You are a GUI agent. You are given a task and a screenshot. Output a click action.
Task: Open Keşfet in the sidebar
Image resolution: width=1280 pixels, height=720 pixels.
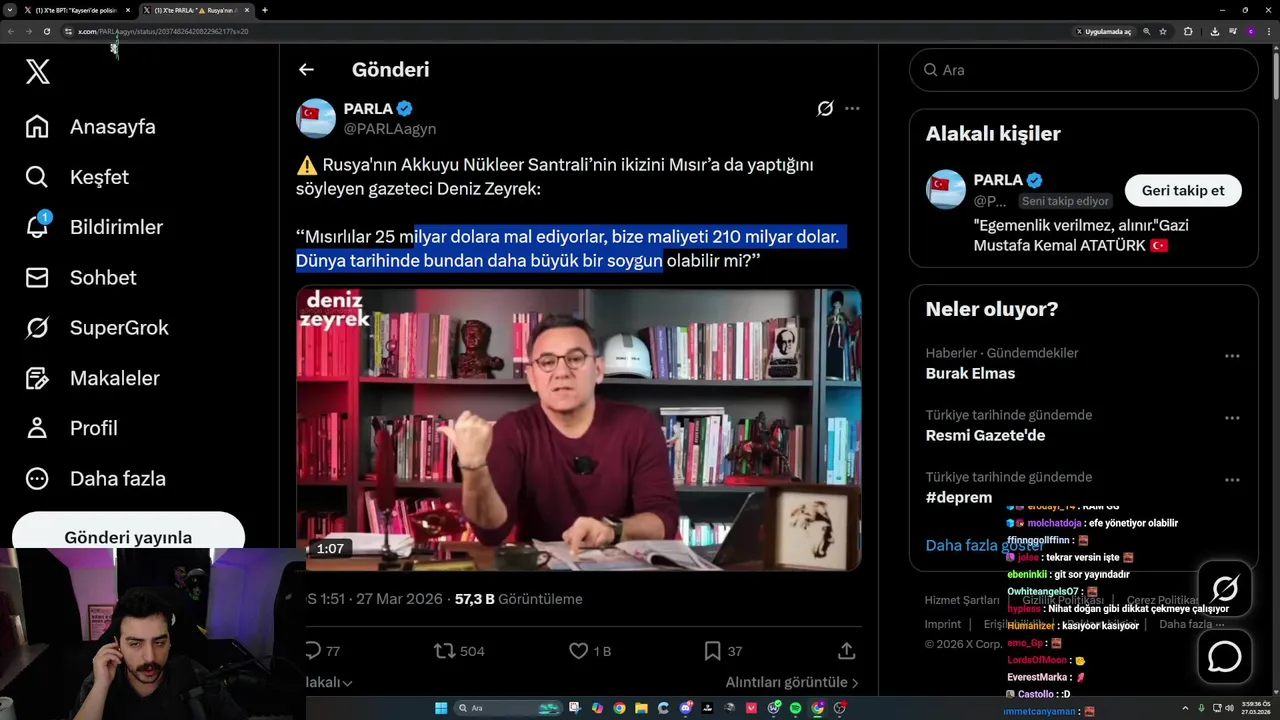[77, 177]
